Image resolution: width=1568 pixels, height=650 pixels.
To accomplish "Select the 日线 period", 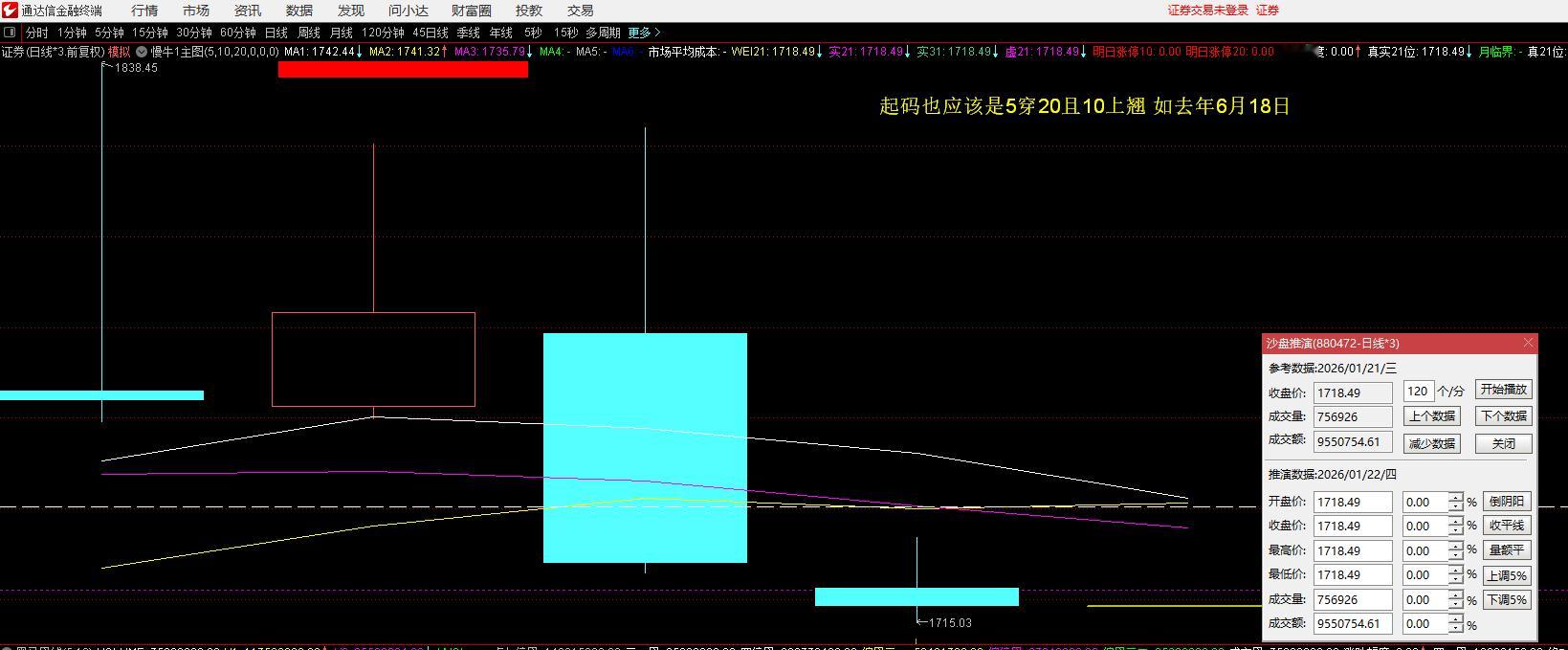I will click(x=276, y=33).
